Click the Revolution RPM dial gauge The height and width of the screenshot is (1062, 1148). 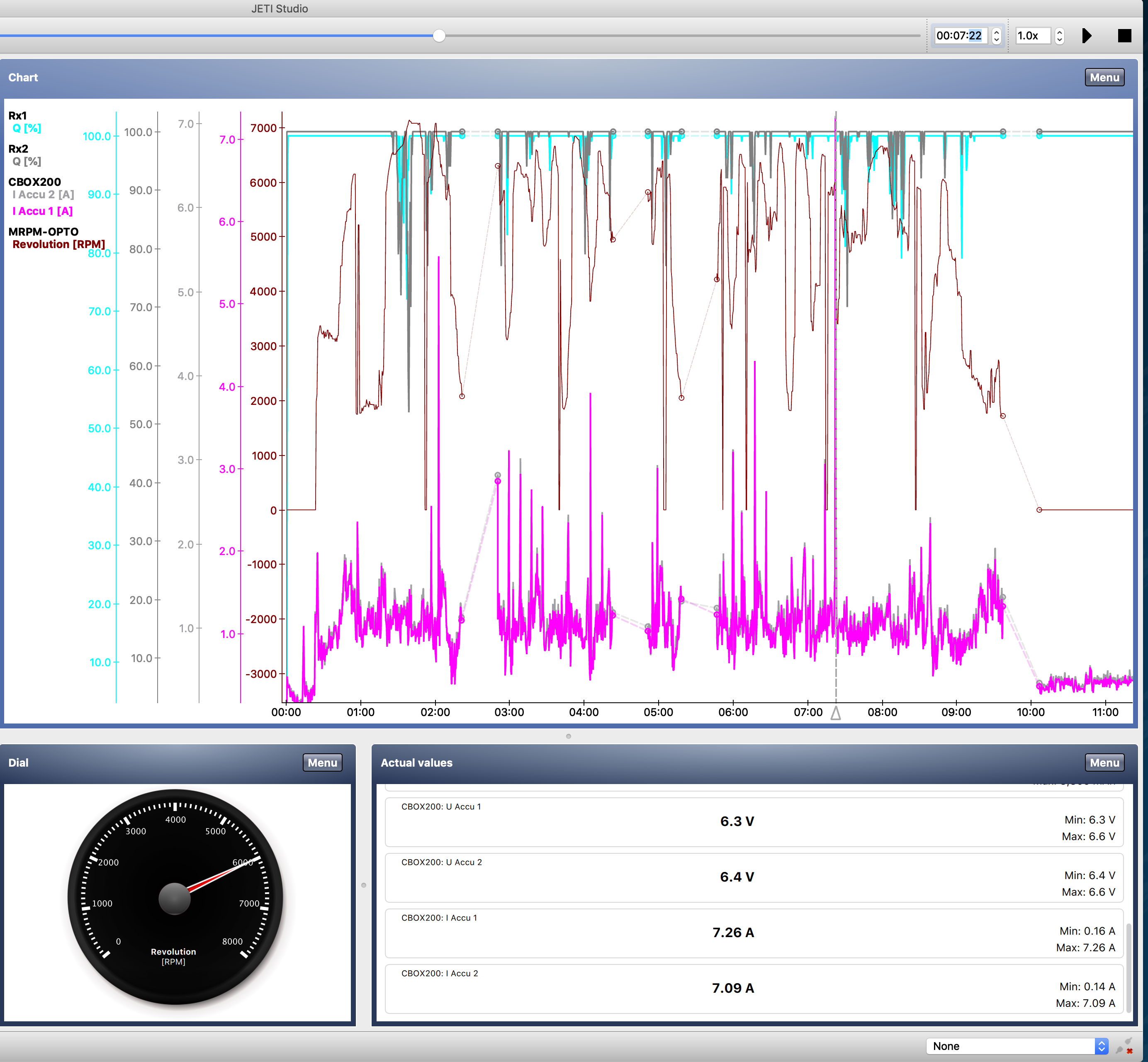[x=175, y=896]
